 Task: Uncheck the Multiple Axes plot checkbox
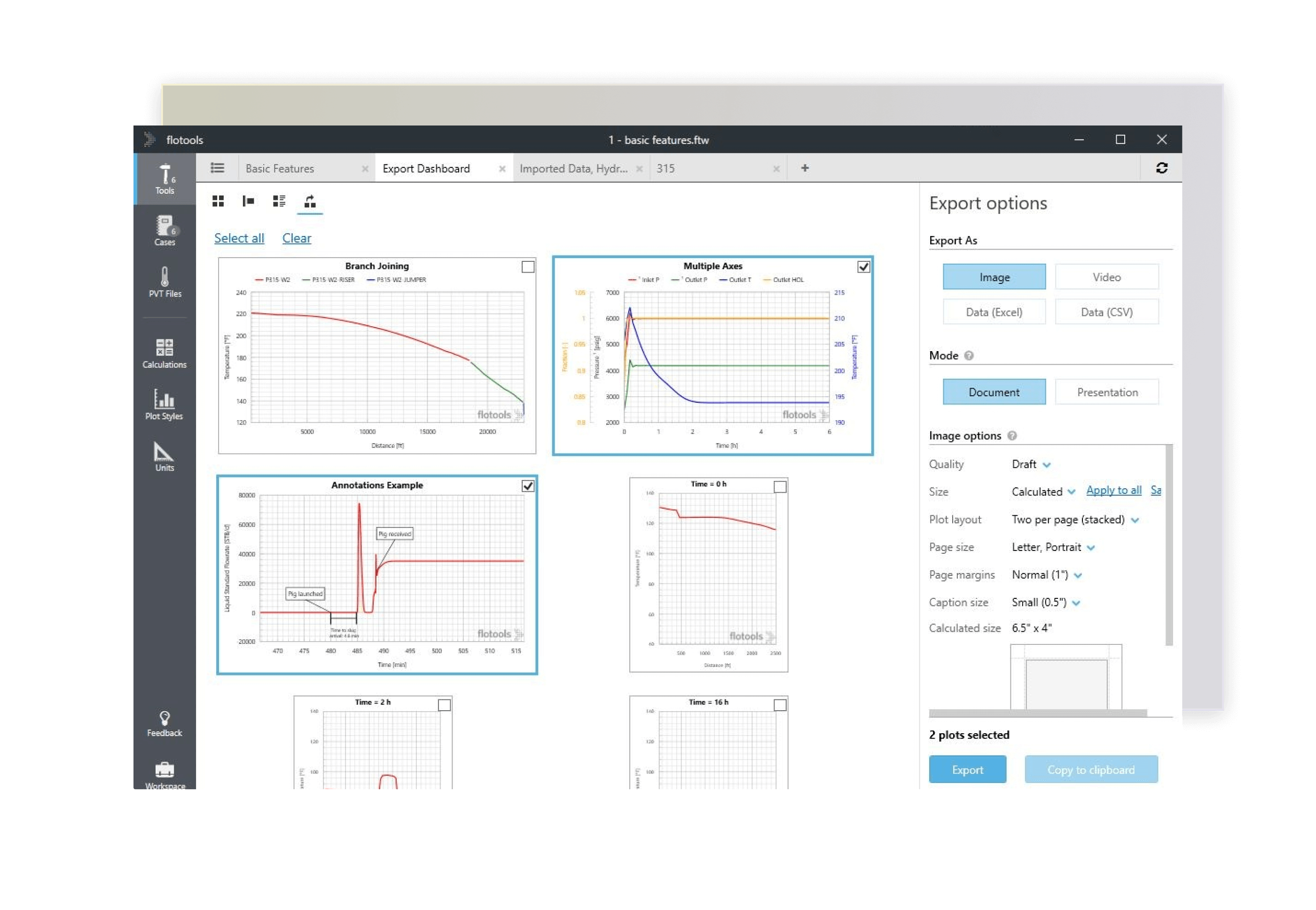click(x=863, y=267)
